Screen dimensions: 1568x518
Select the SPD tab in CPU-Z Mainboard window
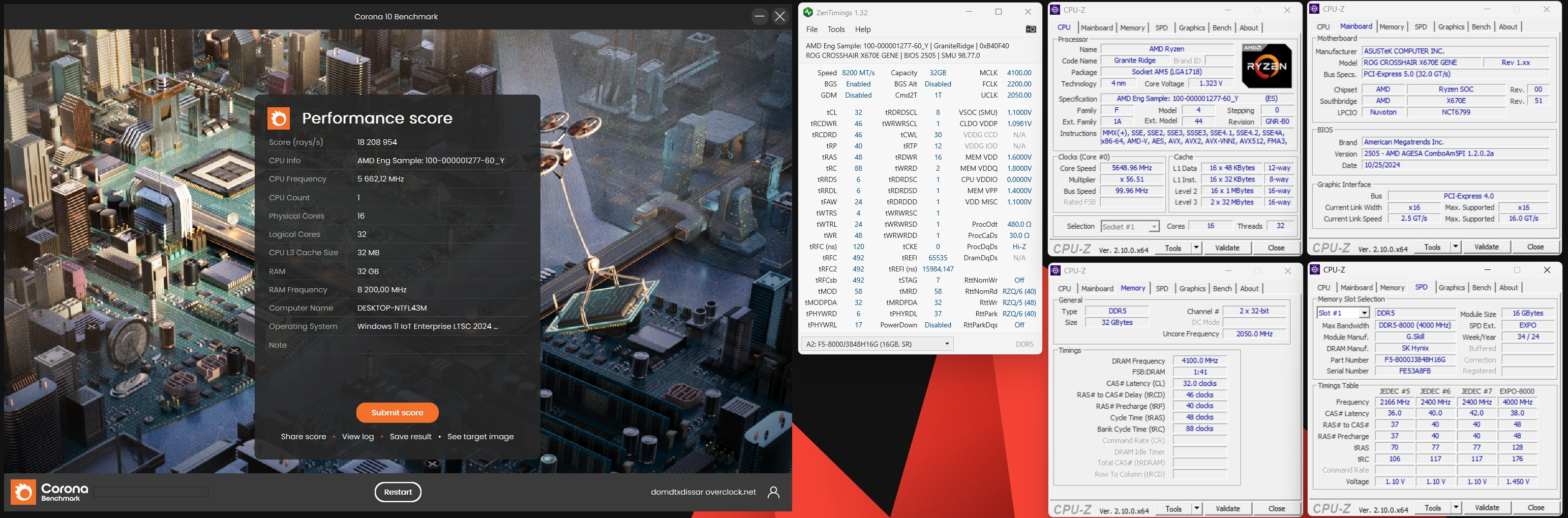tap(1421, 27)
